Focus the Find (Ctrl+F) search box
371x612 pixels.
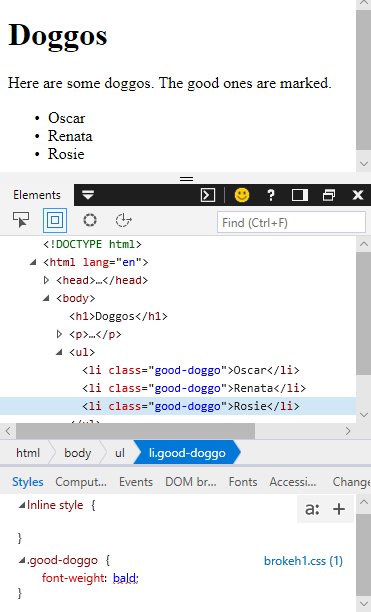pyautogui.click(x=291, y=223)
